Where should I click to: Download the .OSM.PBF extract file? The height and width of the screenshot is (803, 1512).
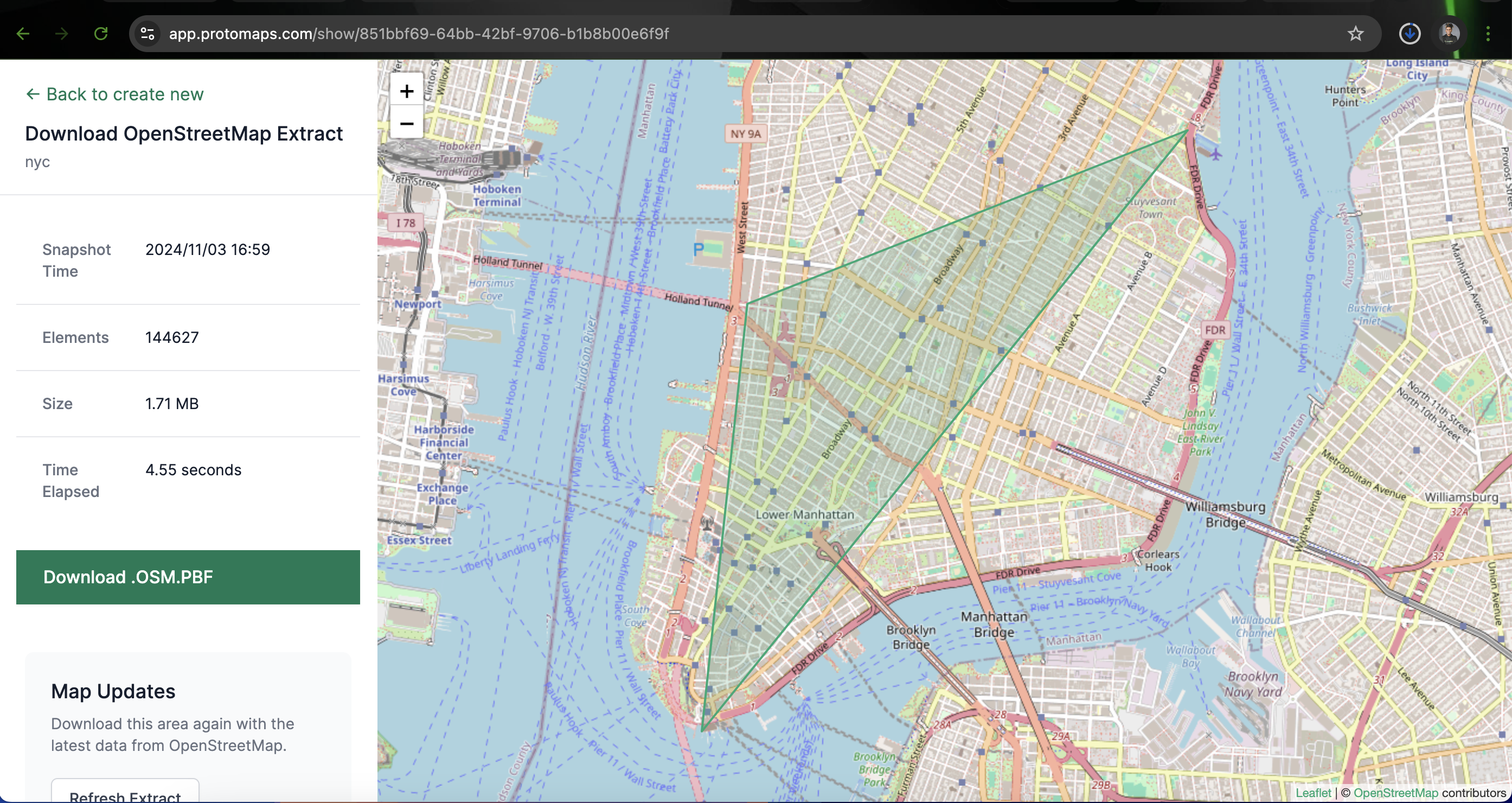[x=188, y=577]
